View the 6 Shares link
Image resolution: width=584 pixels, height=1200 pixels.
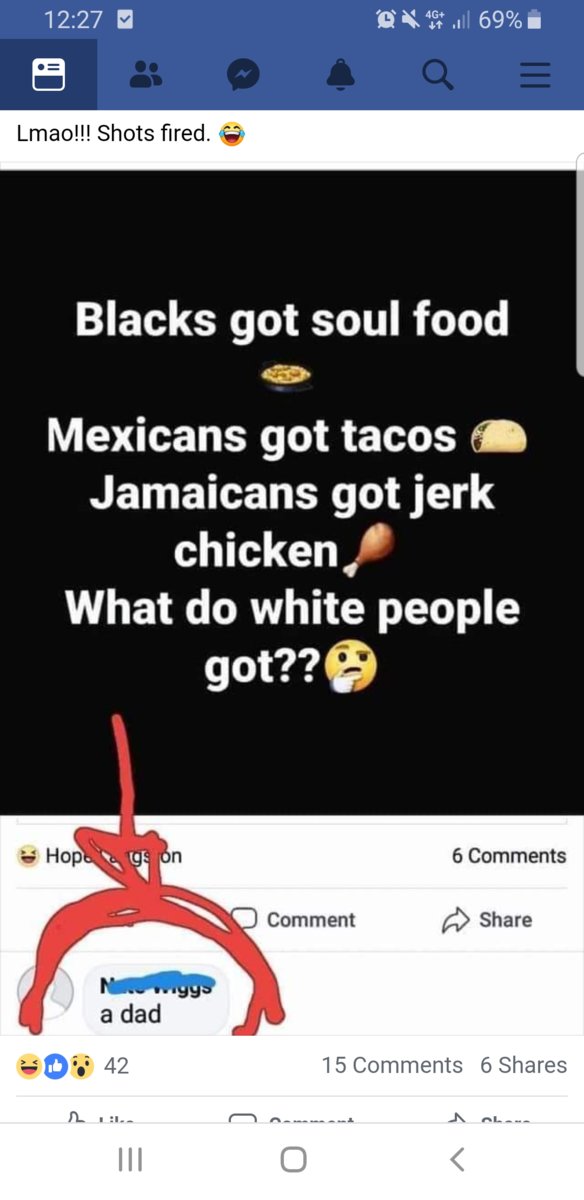point(523,1066)
